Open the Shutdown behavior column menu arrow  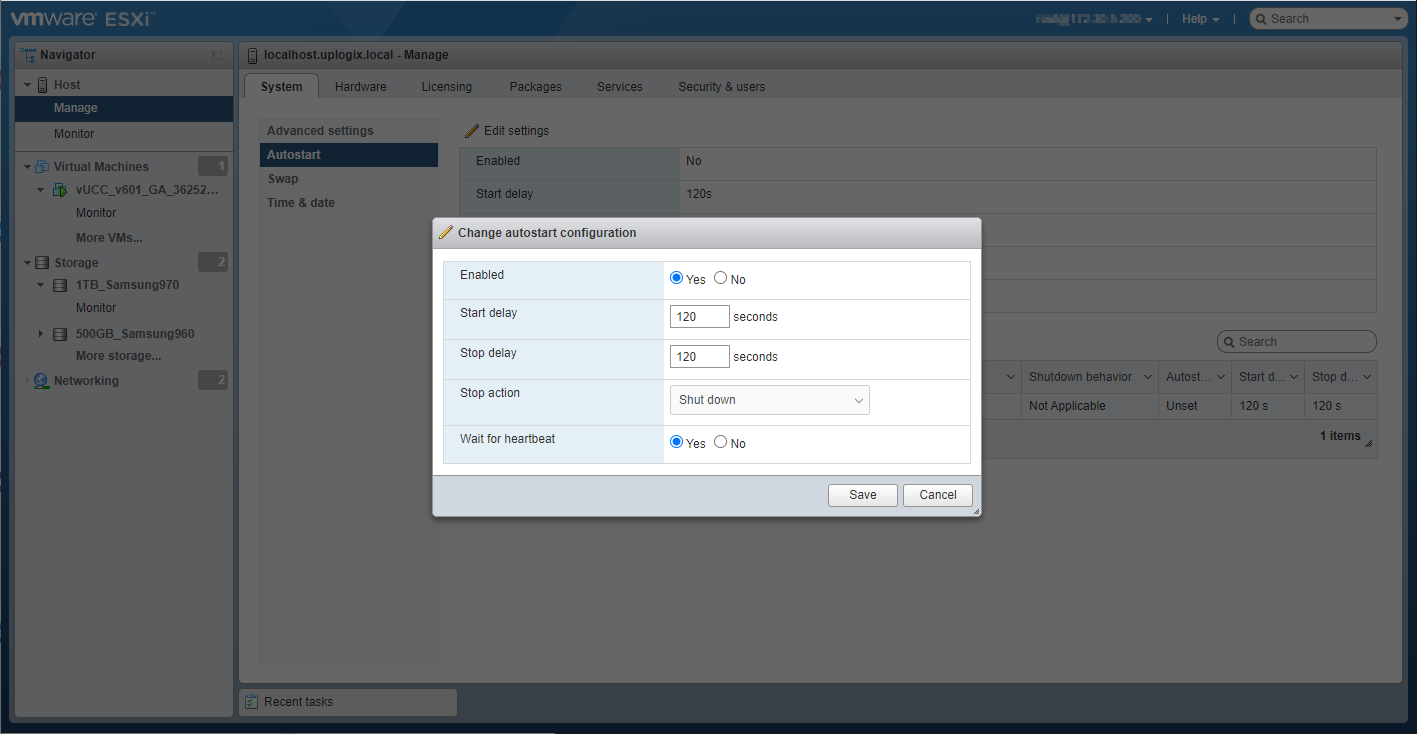click(x=1146, y=377)
